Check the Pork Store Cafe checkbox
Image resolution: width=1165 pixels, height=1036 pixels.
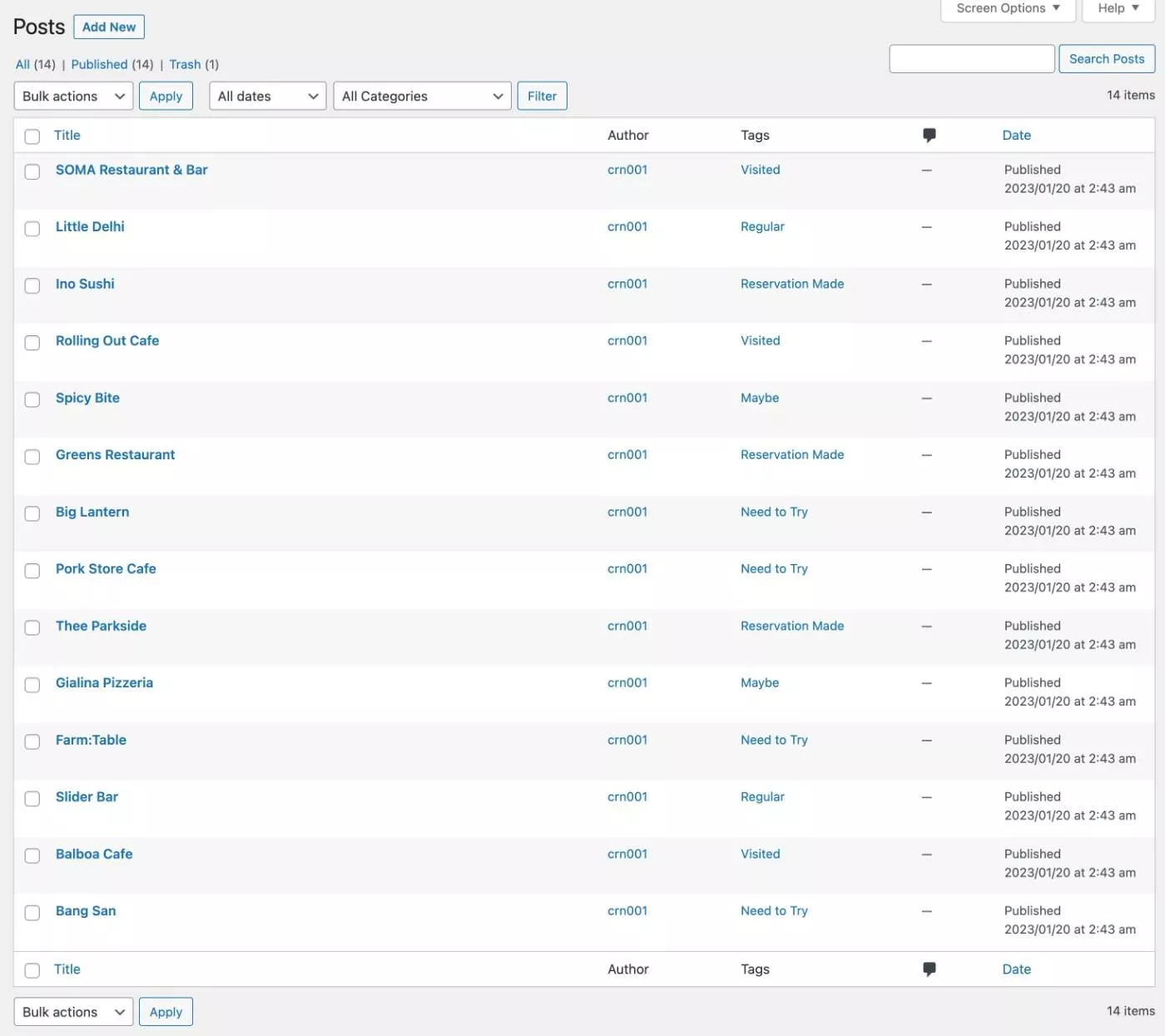pos(32,571)
